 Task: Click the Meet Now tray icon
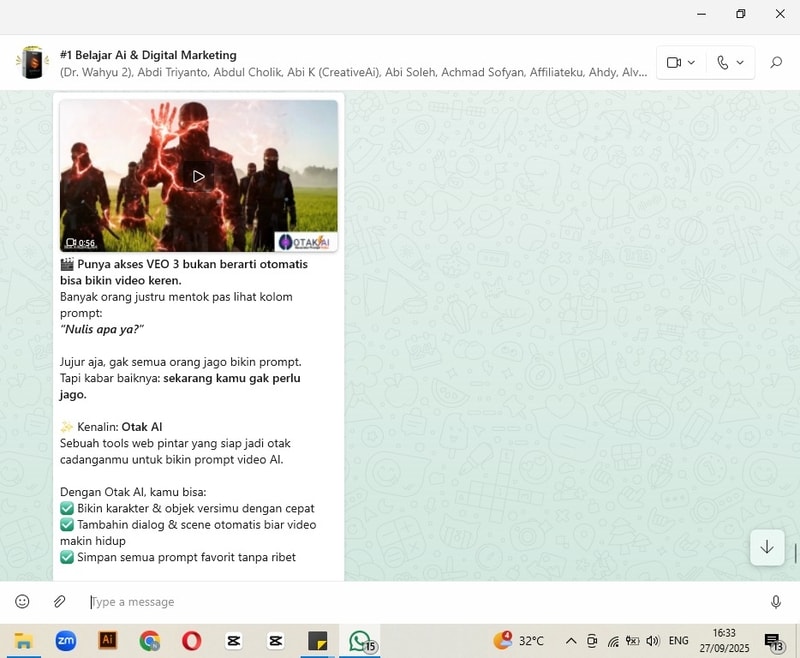pyautogui.click(x=592, y=641)
